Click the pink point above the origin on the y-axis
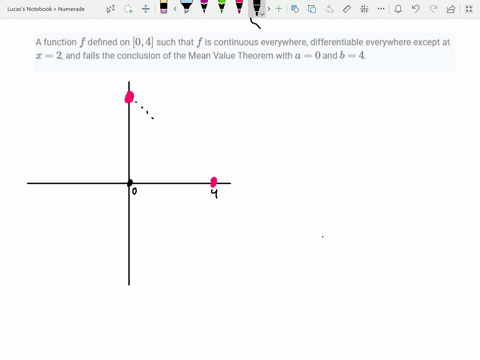The image size is (480, 360). point(129,97)
